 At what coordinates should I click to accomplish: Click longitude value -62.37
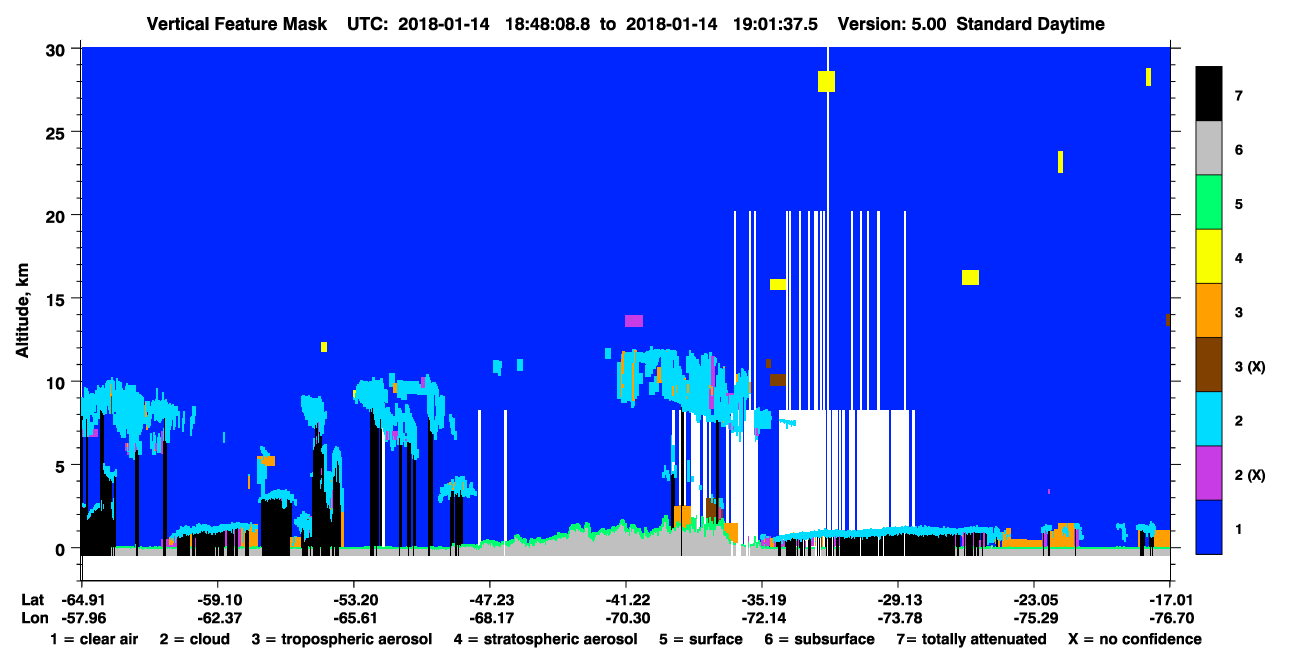[x=217, y=618]
